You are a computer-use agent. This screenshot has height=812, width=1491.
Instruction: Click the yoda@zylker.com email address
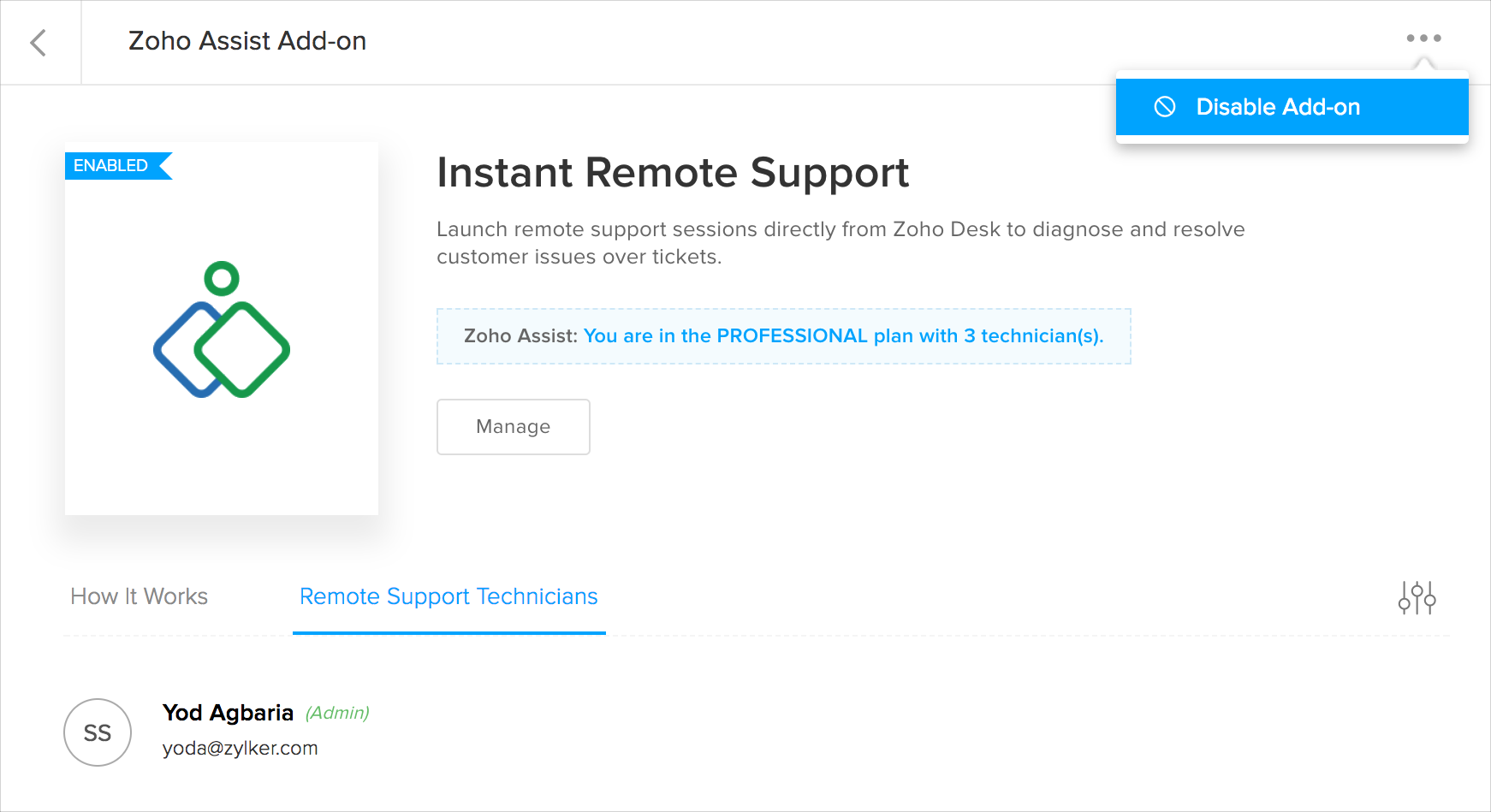pyautogui.click(x=240, y=749)
